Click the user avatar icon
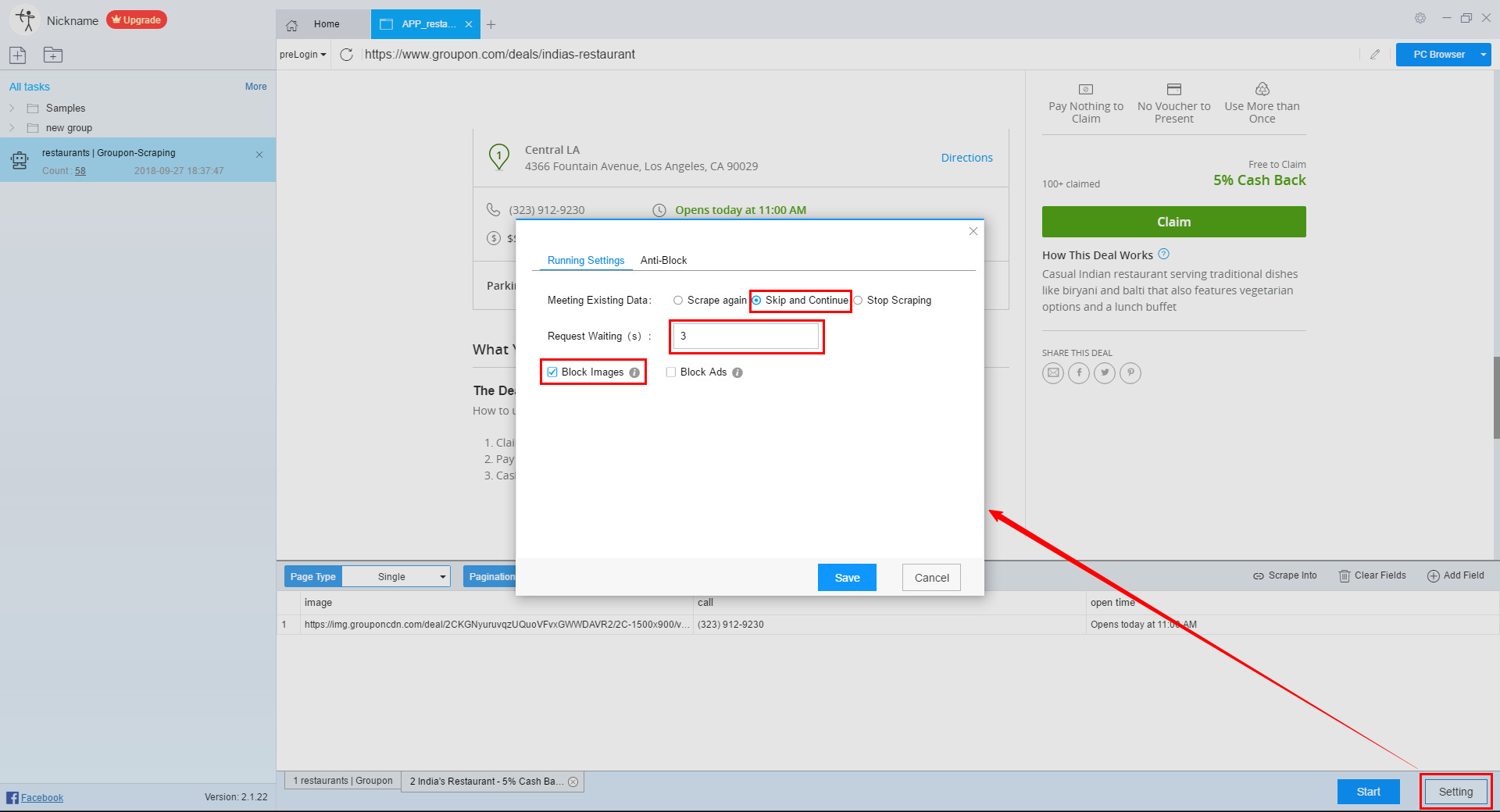 (x=25, y=20)
